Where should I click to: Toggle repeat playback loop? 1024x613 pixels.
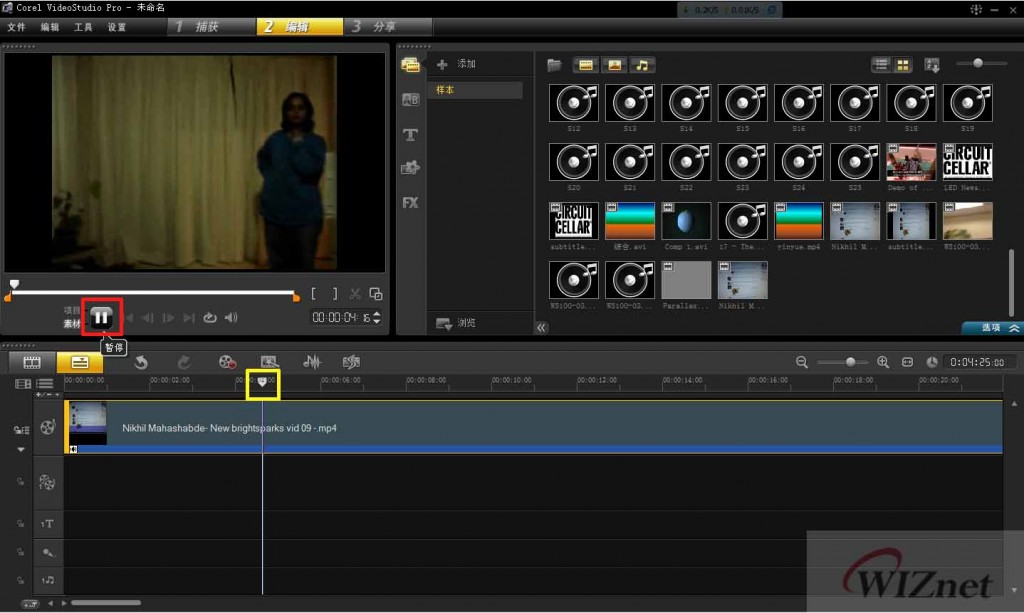(210, 318)
